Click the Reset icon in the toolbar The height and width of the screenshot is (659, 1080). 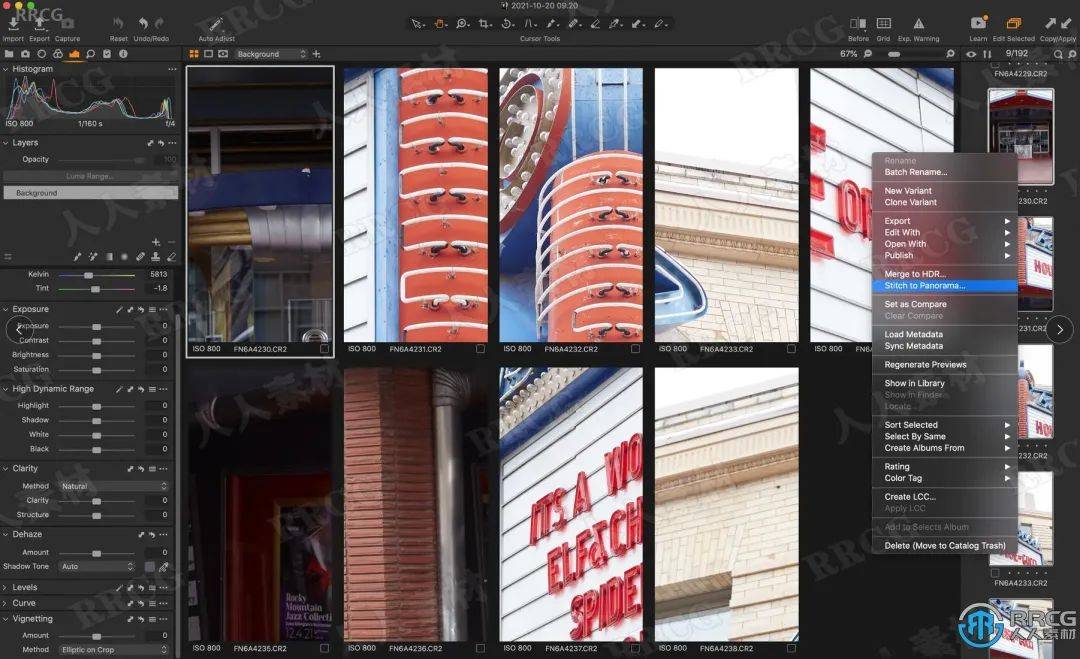(x=118, y=24)
